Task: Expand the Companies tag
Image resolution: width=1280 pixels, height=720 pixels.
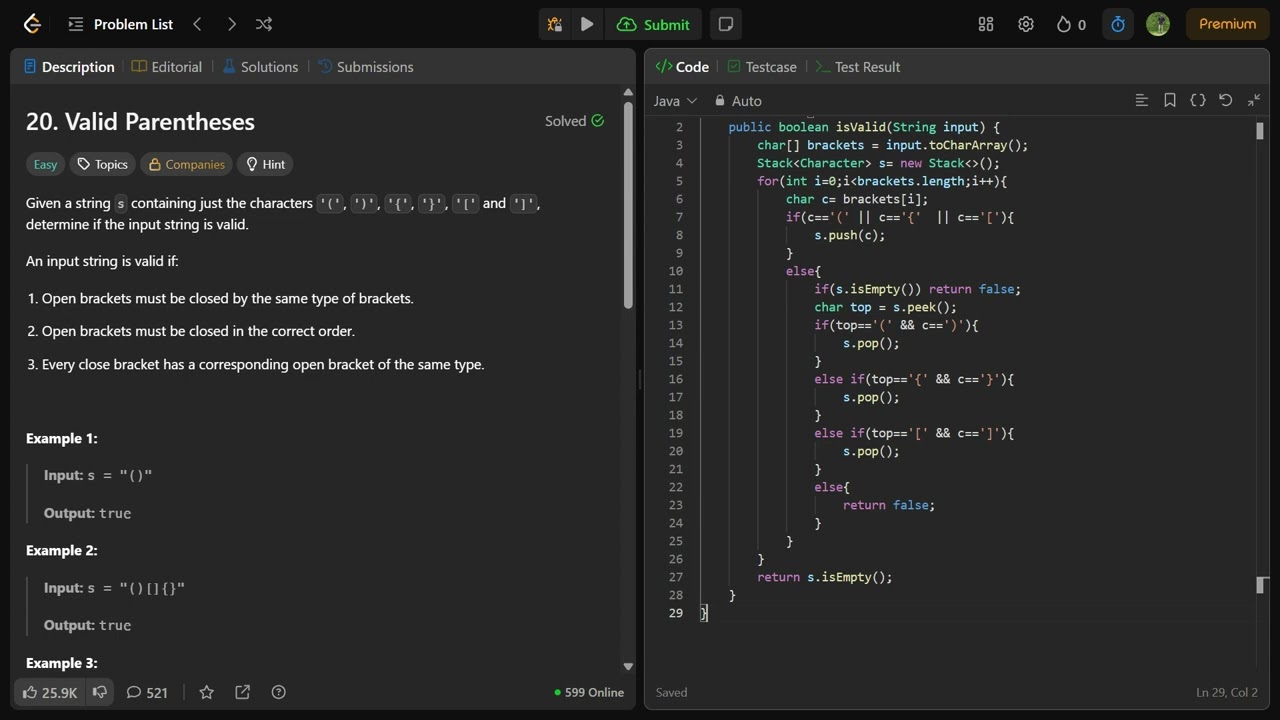Action: (186, 165)
